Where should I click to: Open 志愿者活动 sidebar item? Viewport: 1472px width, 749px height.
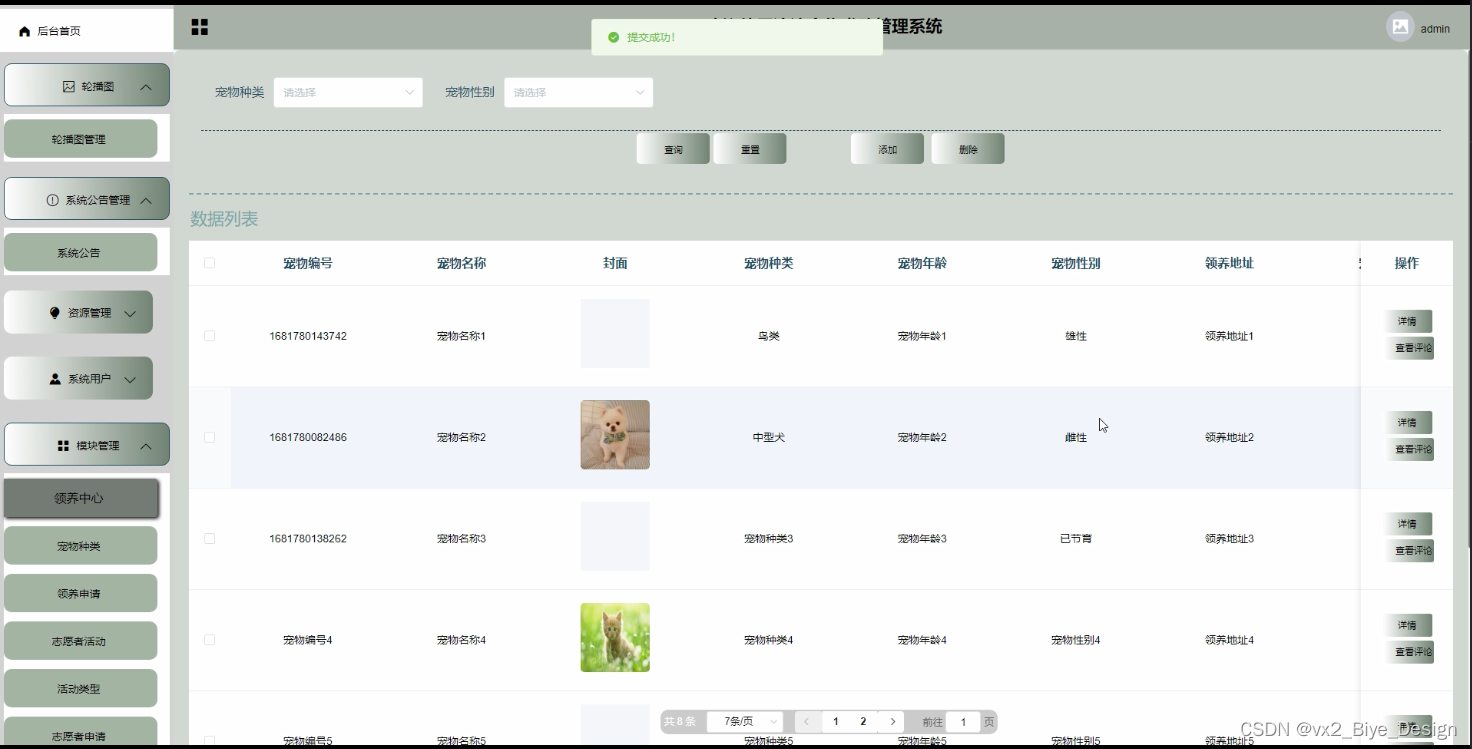80,641
